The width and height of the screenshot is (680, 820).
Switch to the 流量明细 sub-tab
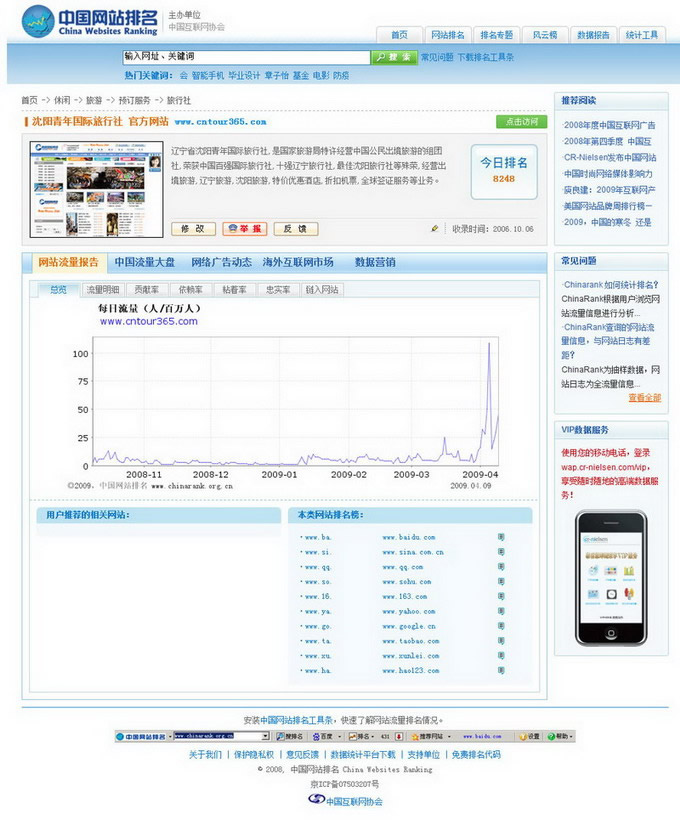coord(102,290)
